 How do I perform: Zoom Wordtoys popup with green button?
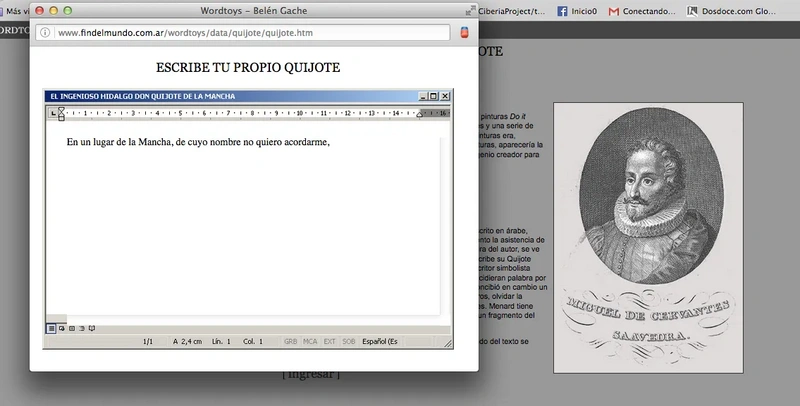(67, 10)
